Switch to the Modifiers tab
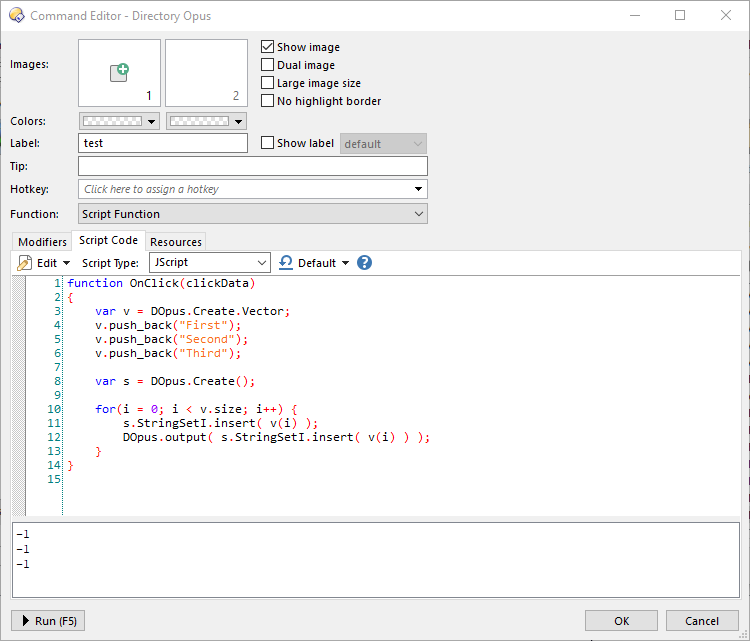 [43, 242]
